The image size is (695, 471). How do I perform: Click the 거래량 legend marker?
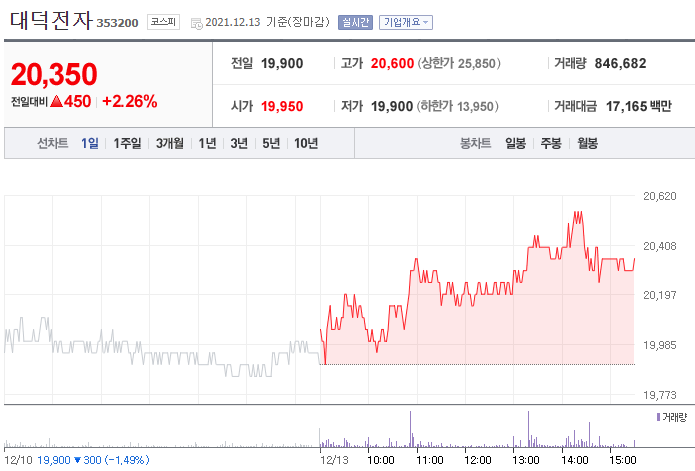(658, 417)
